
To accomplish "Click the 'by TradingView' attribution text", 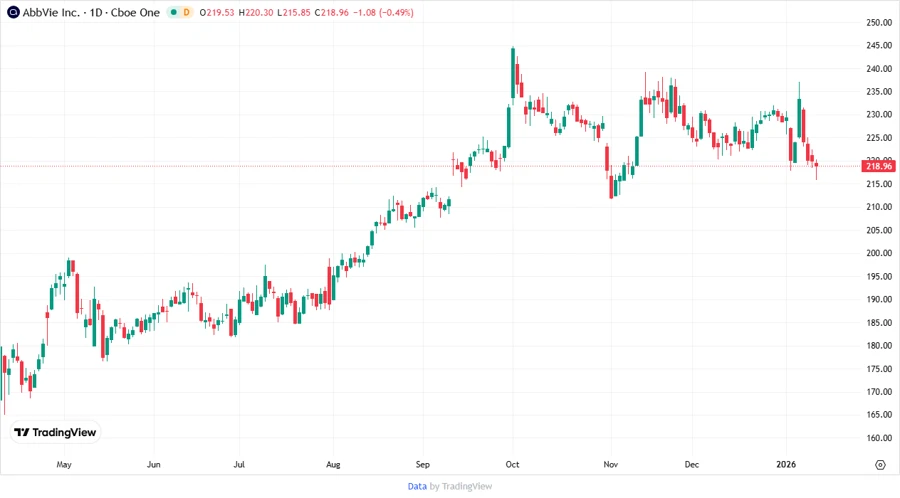I will [461, 486].
